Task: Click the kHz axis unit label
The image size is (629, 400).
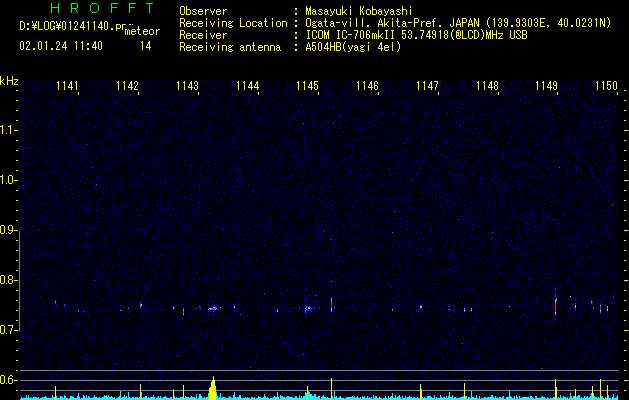Action: 9,81
